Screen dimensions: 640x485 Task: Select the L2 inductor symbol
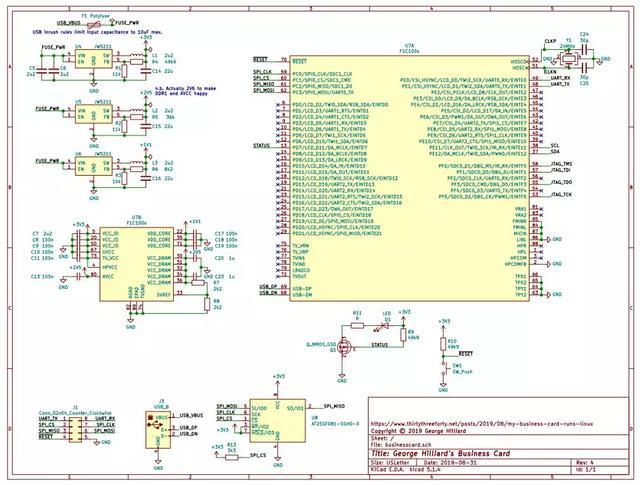click(x=136, y=110)
